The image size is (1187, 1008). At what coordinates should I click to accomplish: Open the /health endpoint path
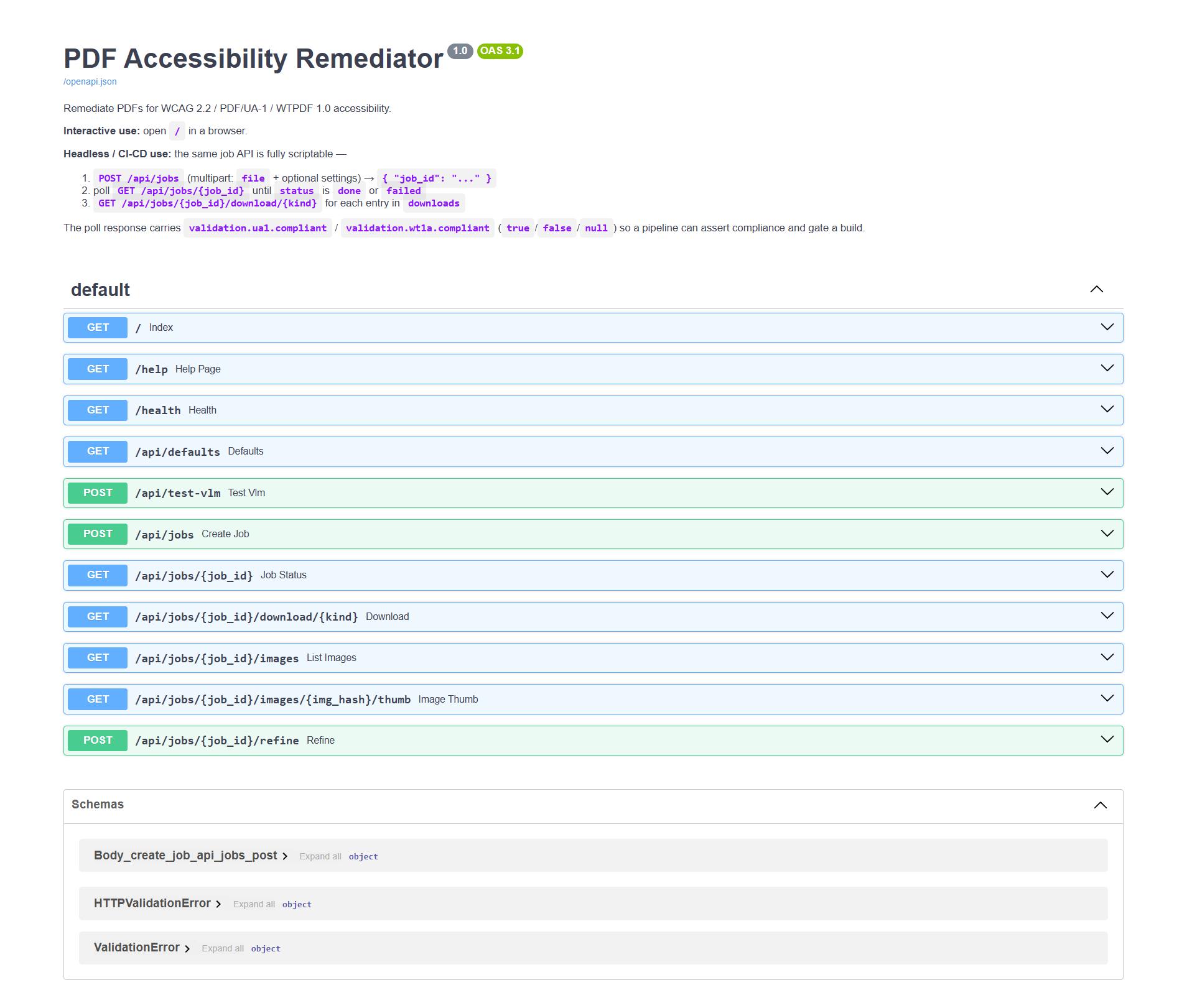tap(158, 410)
